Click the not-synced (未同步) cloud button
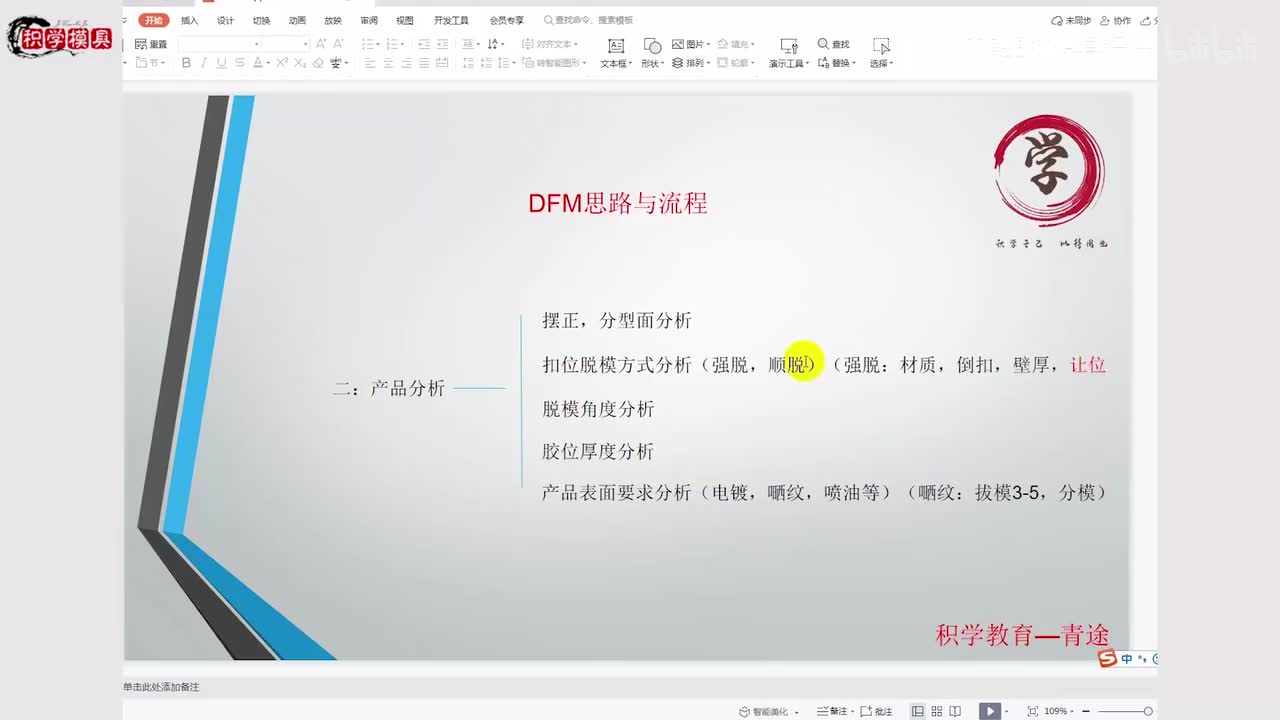The height and width of the screenshot is (720, 1280). (1071, 20)
